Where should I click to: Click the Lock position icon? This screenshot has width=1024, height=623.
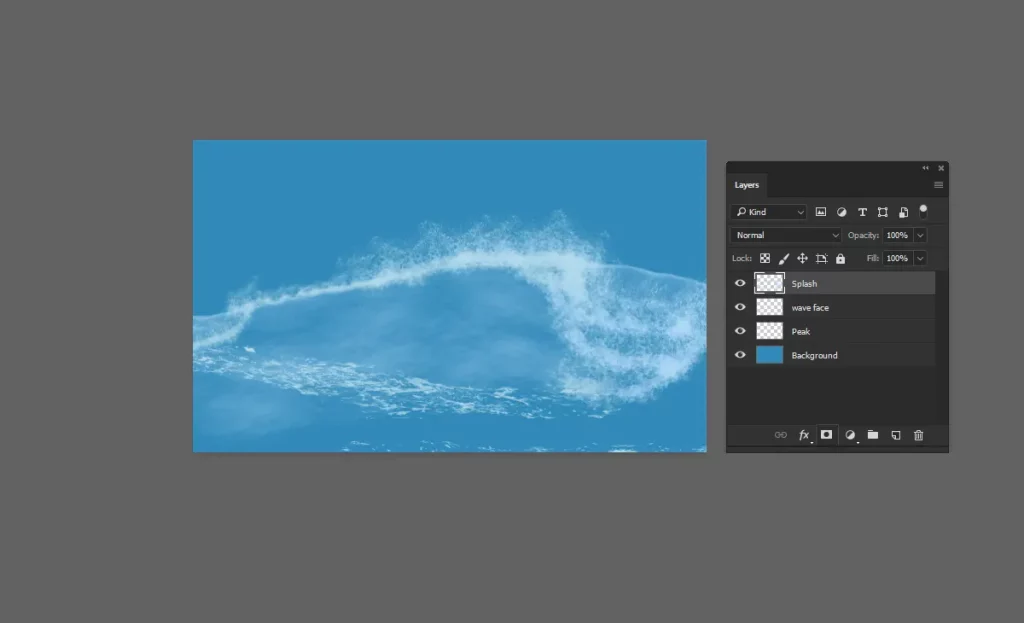802,258
